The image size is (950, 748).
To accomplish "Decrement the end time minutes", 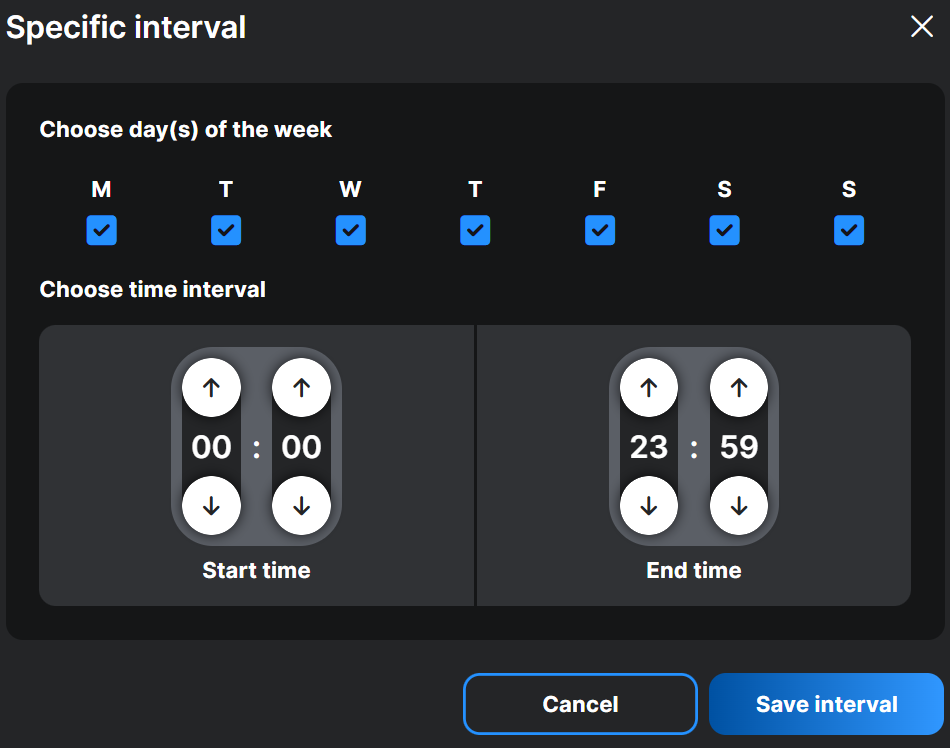I will (738, 506).
